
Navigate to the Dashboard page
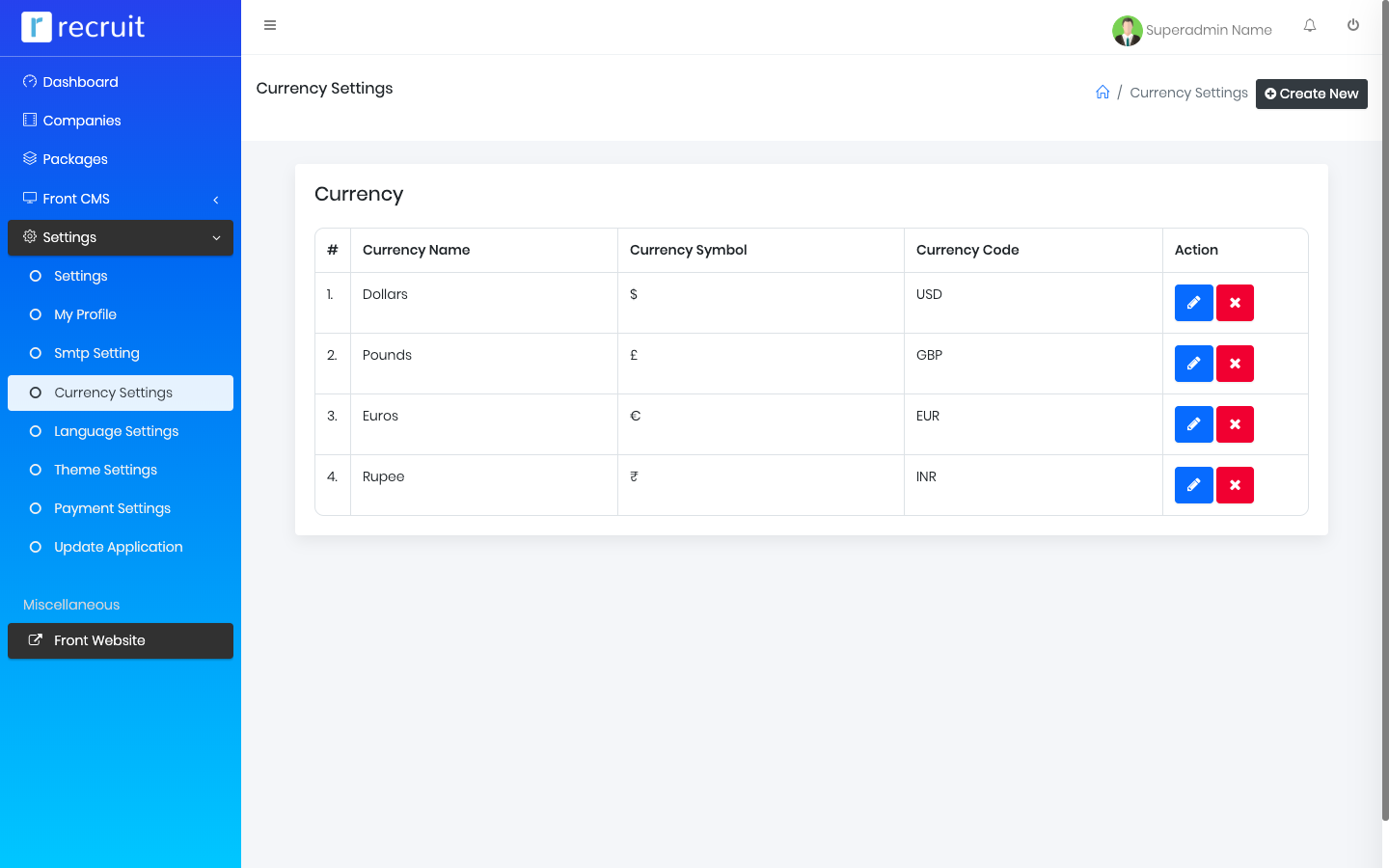(x=80, y=82)
